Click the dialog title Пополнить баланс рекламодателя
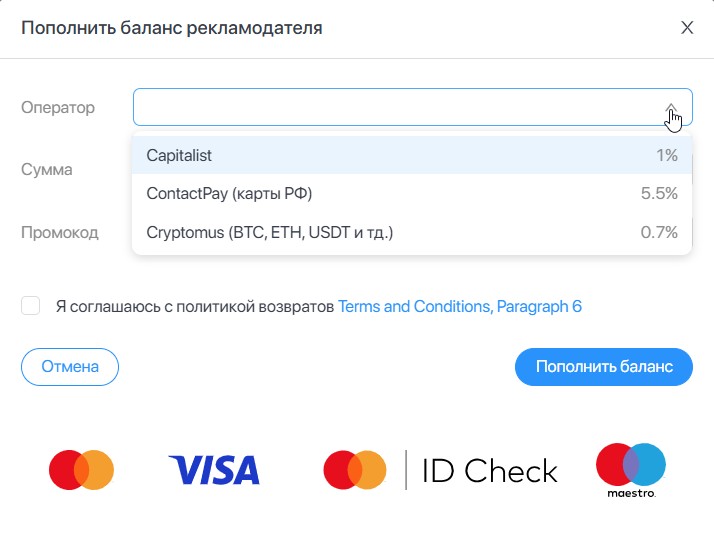This screenshot has height=558, width=714. 171,28
